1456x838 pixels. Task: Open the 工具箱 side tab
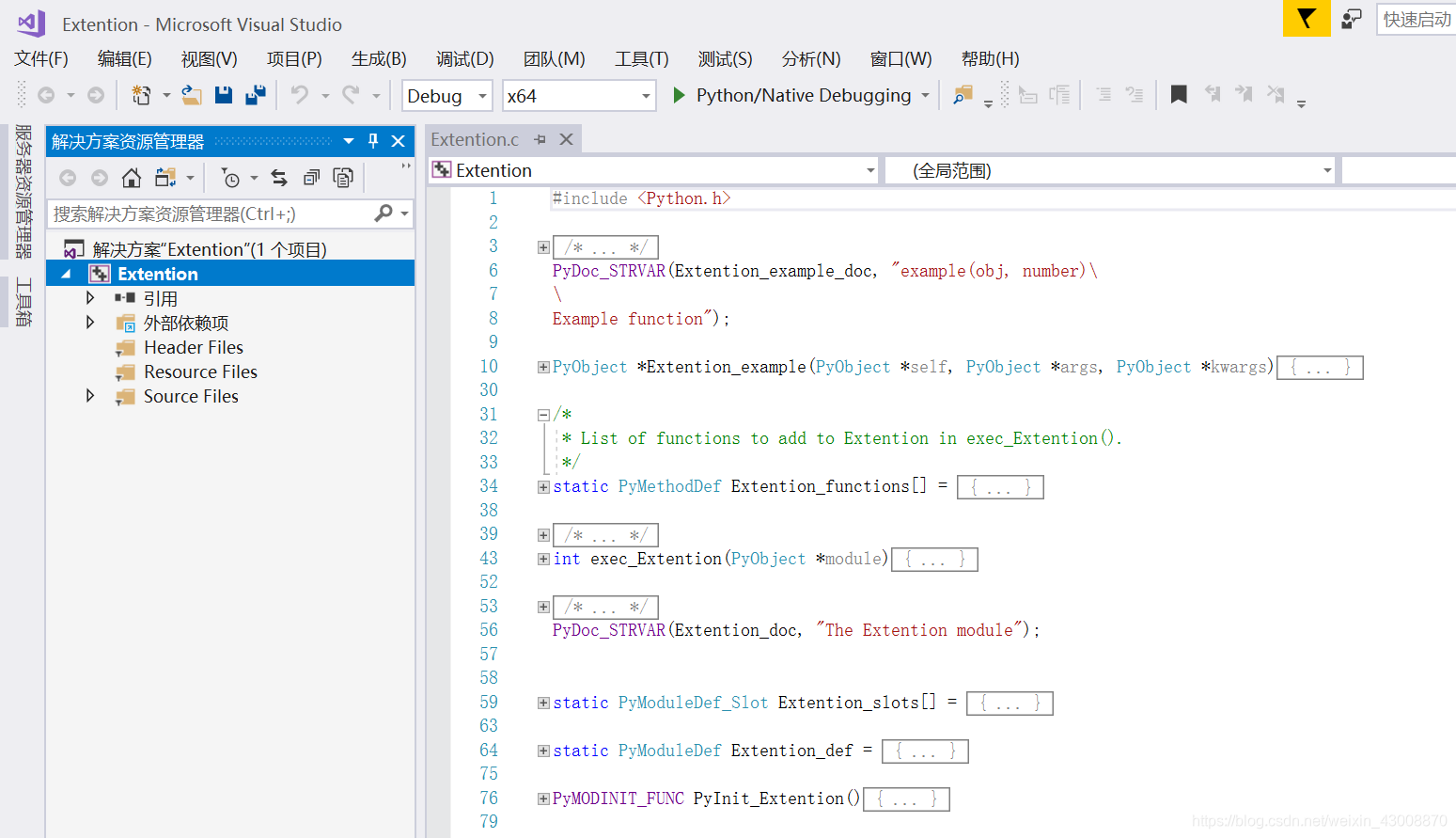(23, 302)
